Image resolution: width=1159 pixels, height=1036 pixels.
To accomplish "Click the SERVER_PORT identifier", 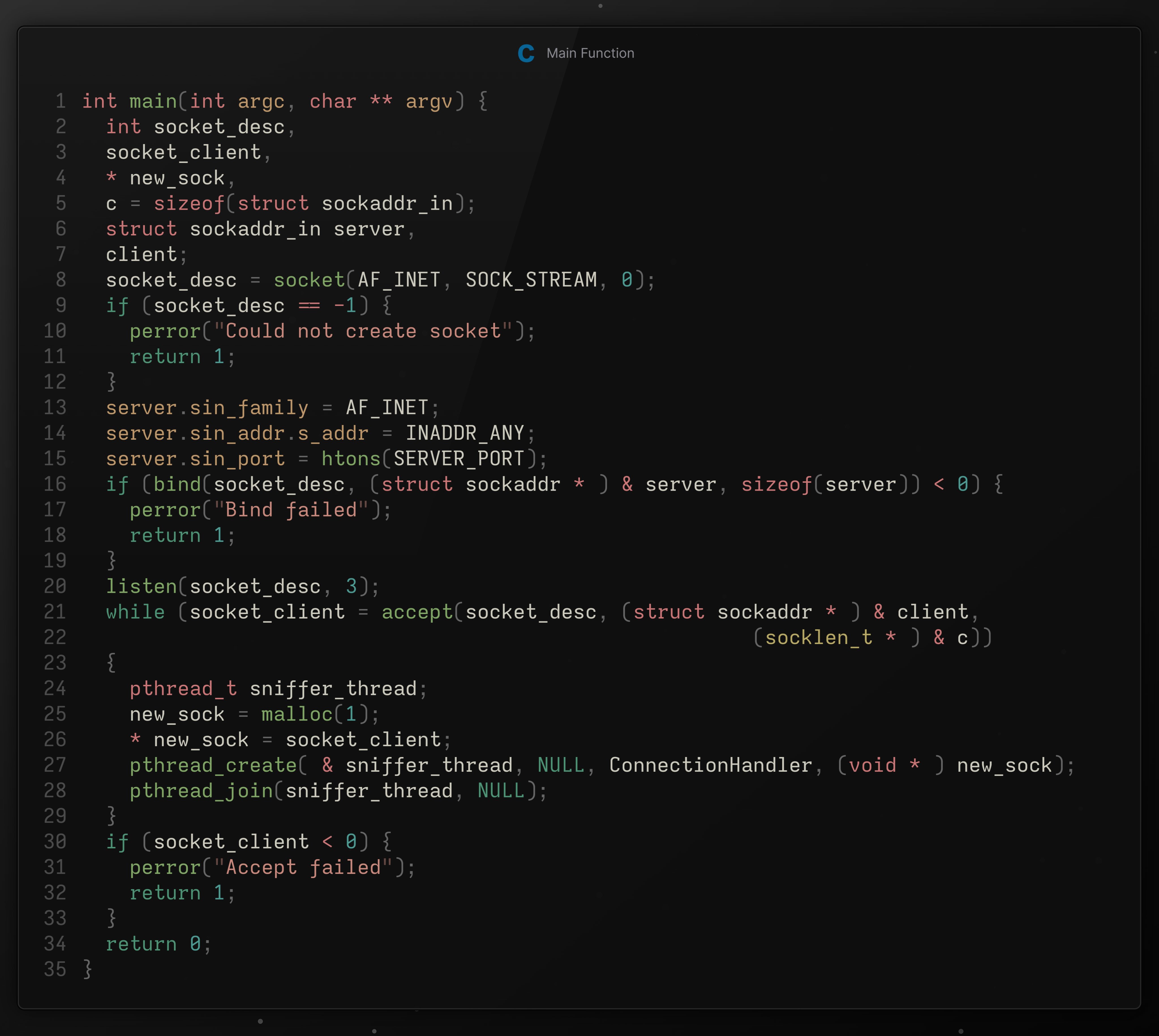I will tap(459, 459).
